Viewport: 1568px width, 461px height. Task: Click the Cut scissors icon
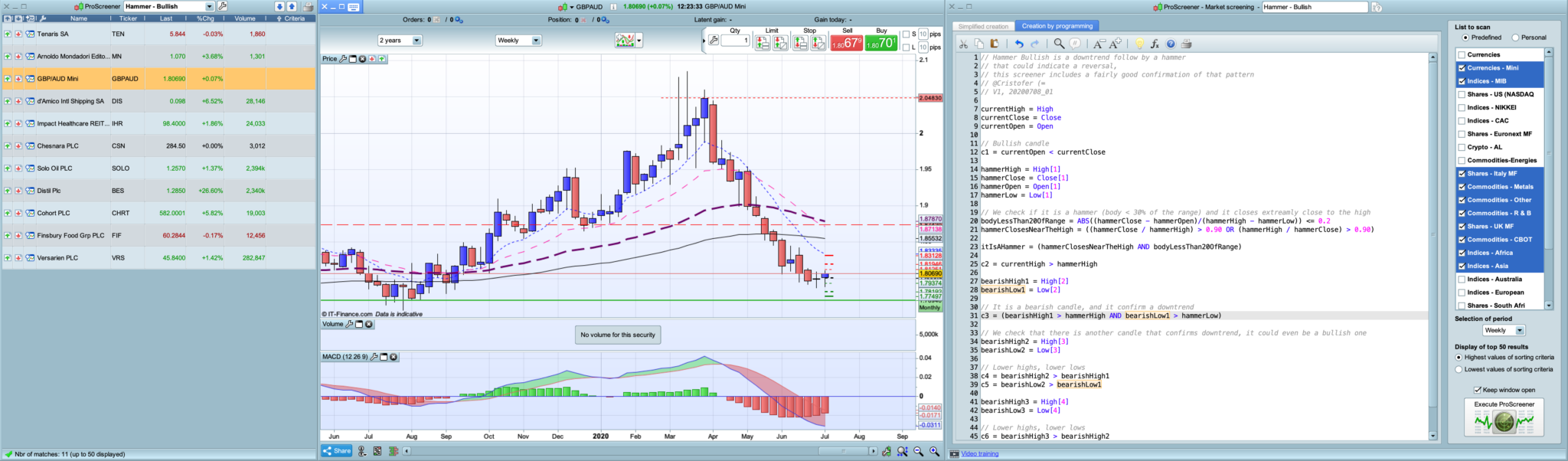(x=964, y=44)
